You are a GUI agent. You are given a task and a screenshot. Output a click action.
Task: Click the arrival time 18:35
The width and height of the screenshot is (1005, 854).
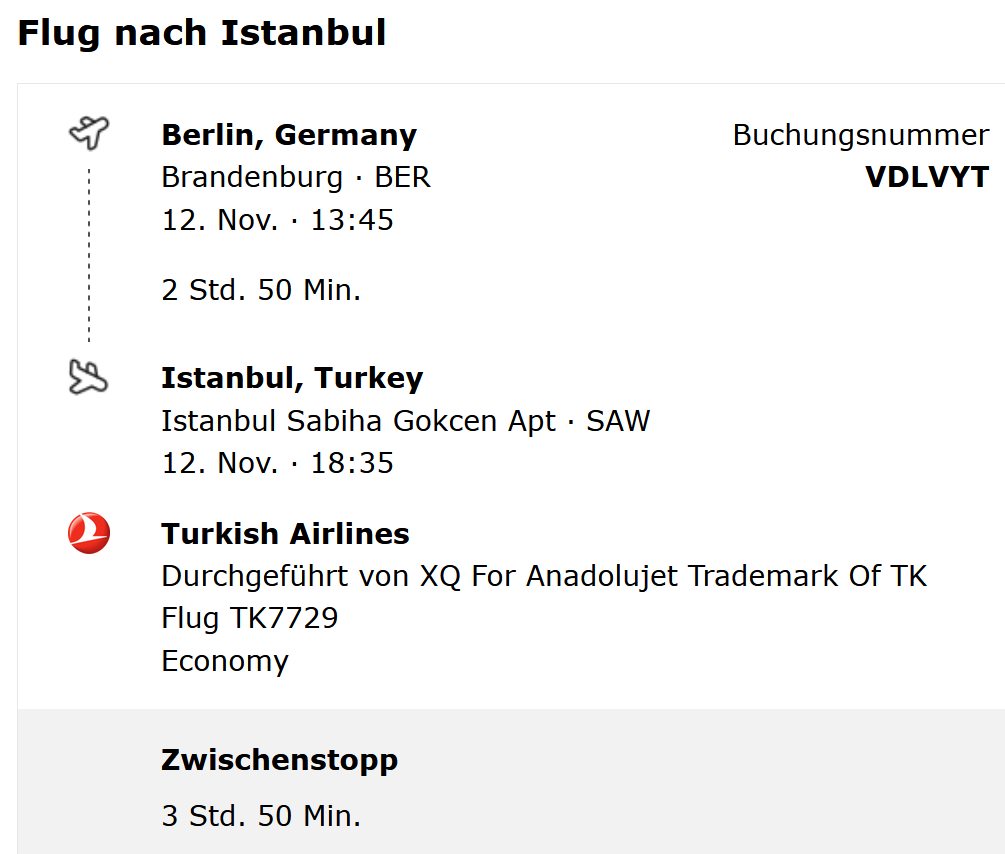[352, 463]
